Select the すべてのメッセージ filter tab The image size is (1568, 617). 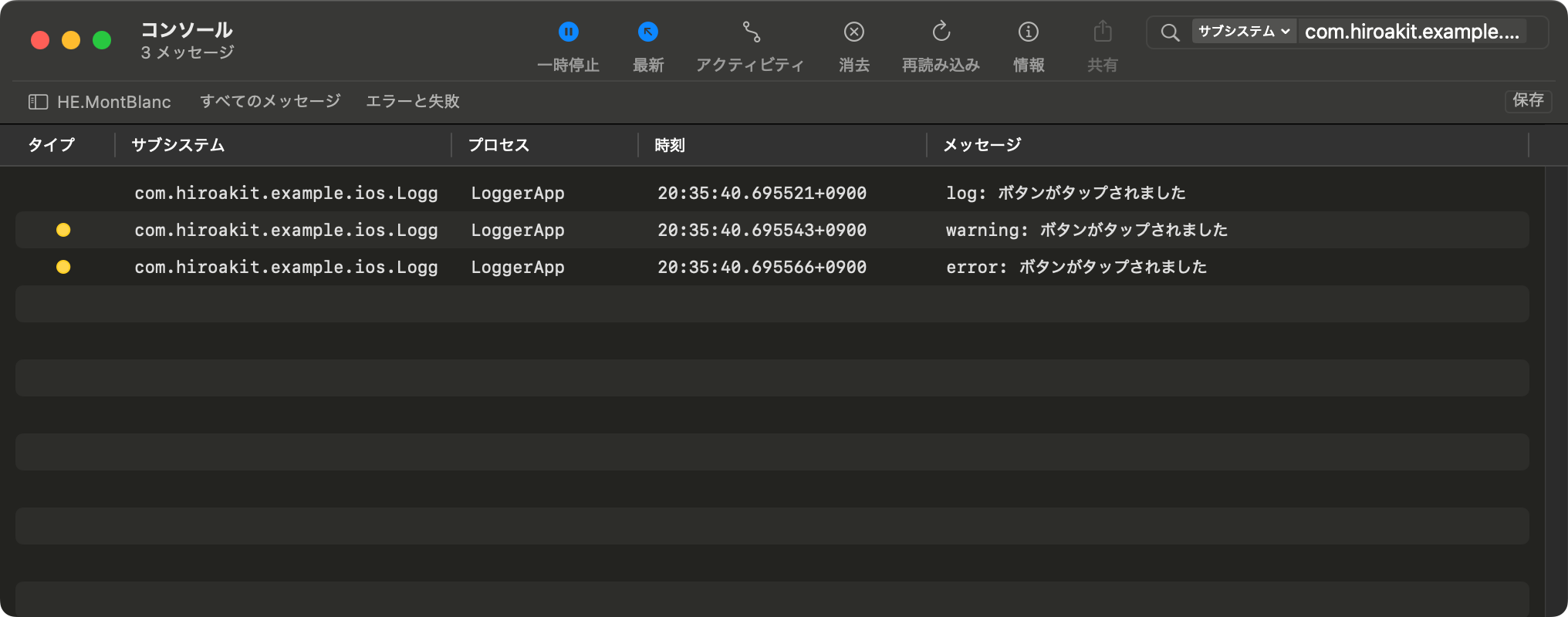(270, 101)
